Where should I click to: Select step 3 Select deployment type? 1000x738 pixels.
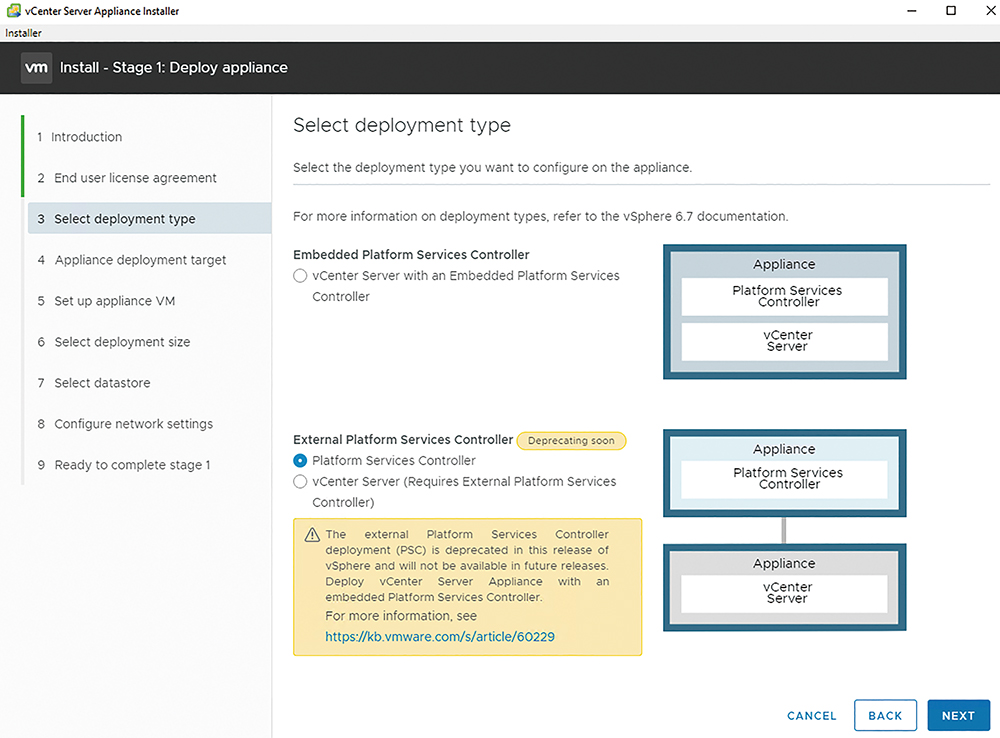pos(149,219)
